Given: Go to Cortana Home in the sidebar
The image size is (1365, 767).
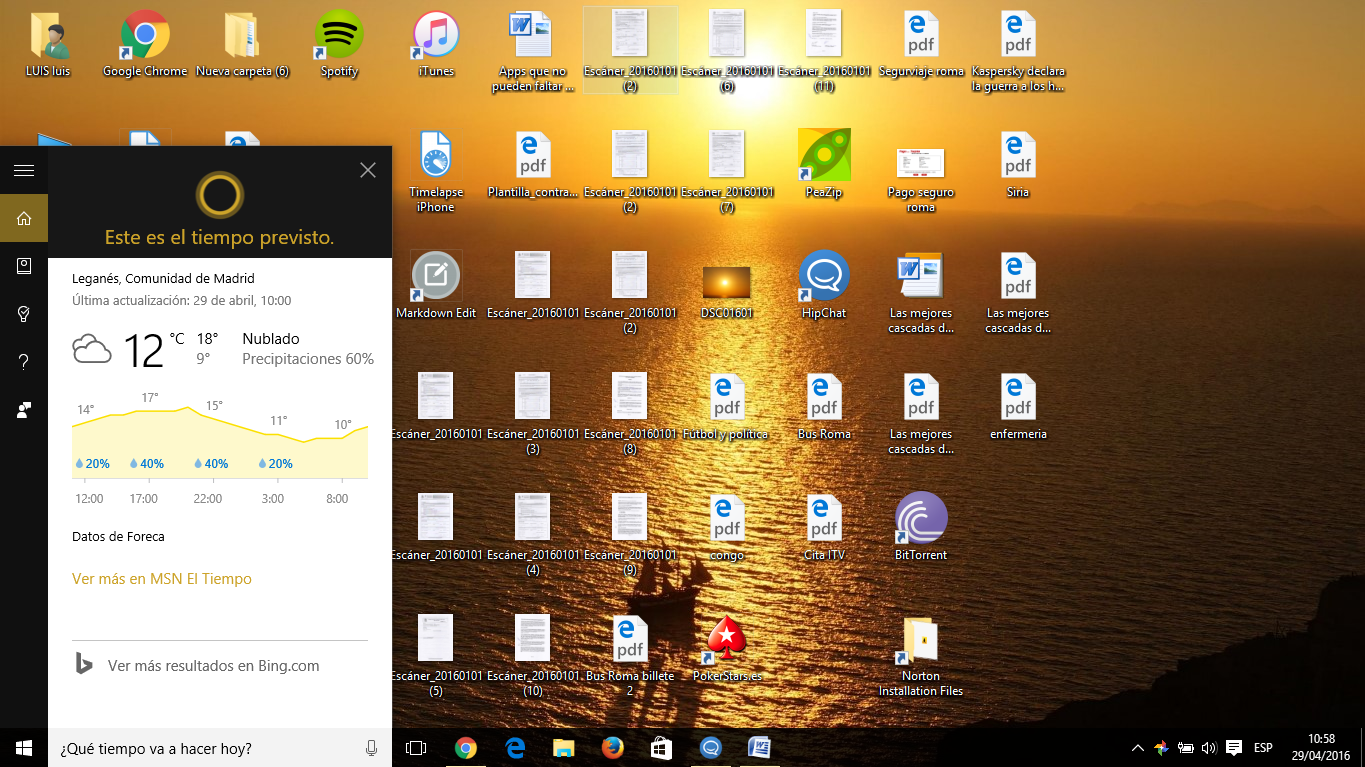Looking at the screenshot, I should [x=24, y=218].
